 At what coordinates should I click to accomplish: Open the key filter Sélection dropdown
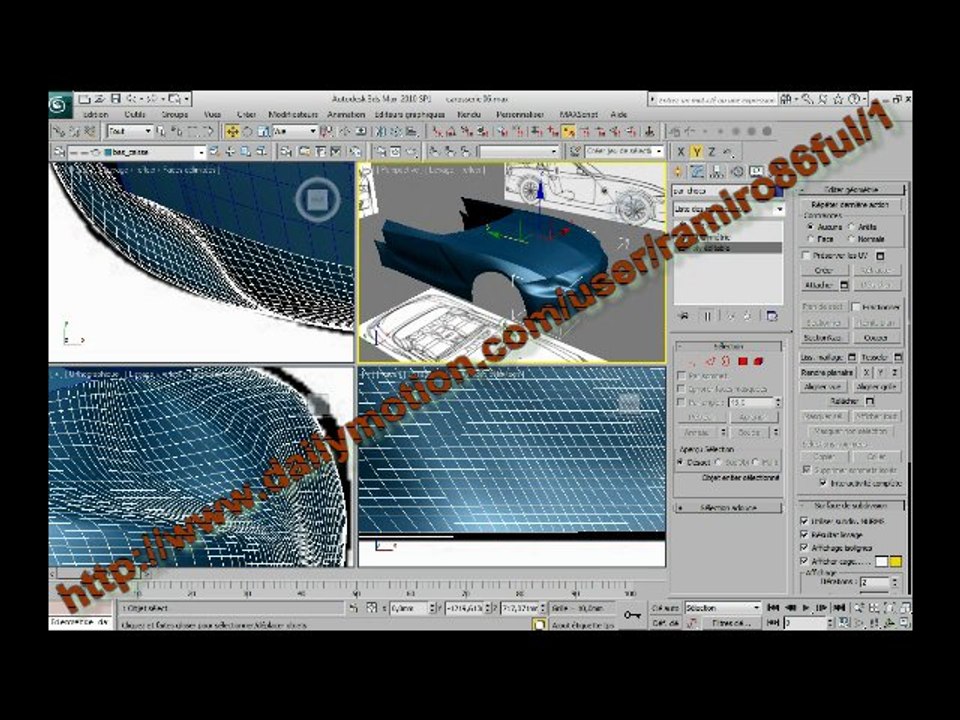point(722,608)
